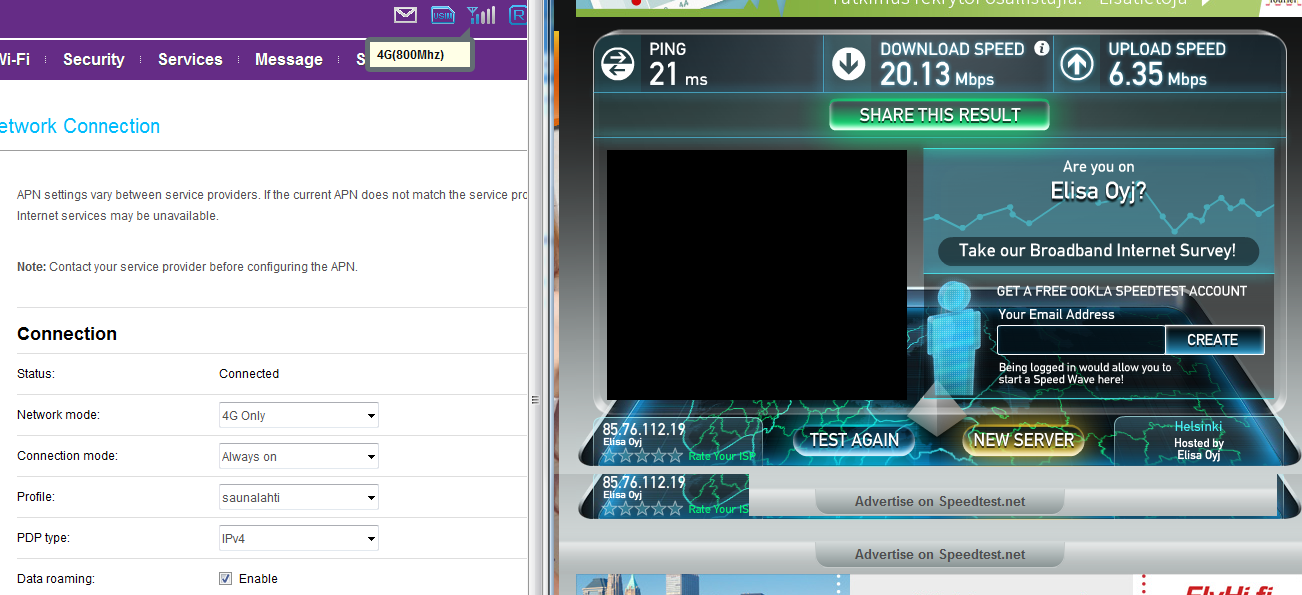The height and width of the screenshot is (595, 1302).
Task: Click the SHARE THIS RESULT button
Action: [940, 115]
